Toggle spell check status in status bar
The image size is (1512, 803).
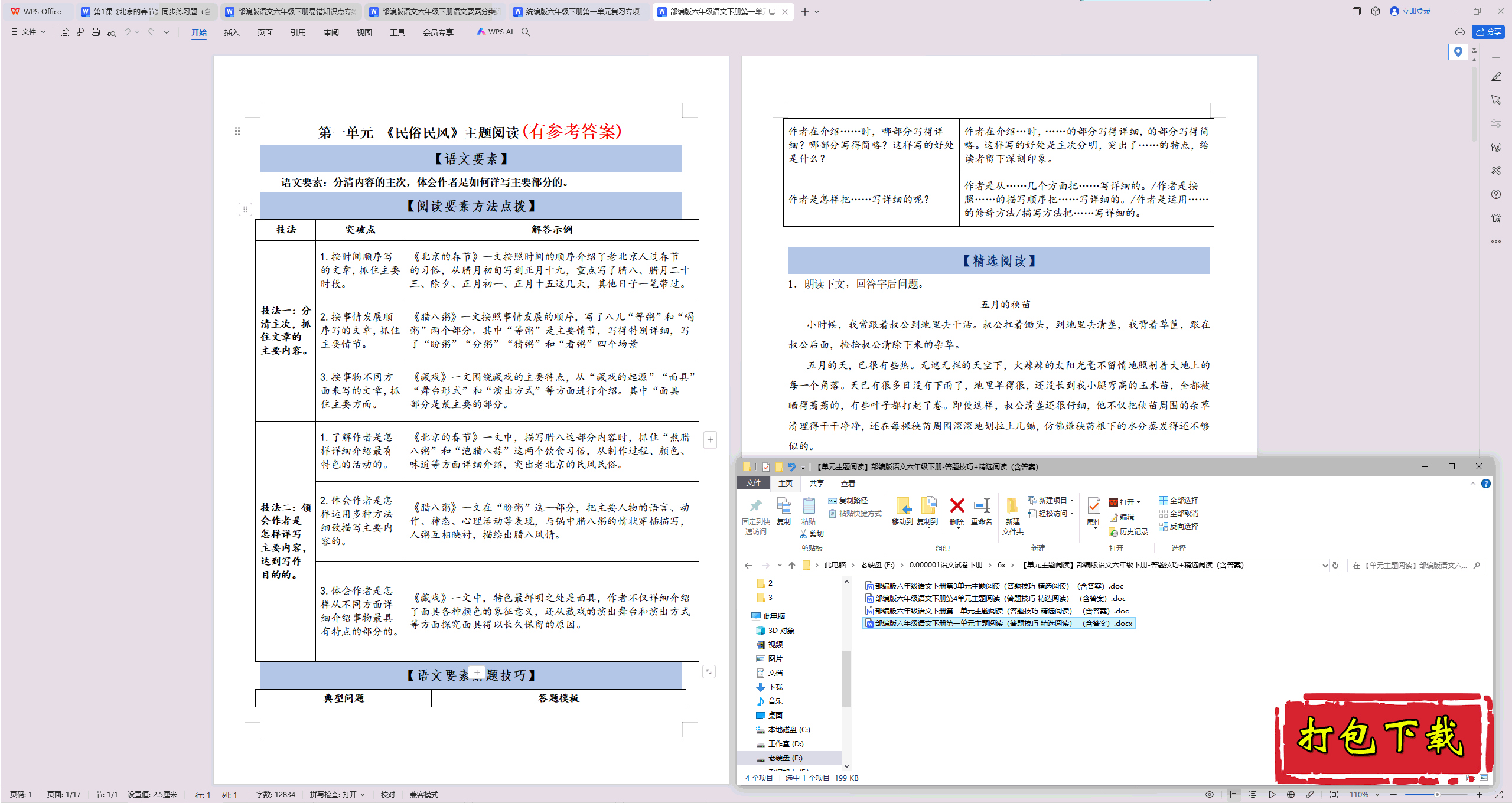pos(337,795)
